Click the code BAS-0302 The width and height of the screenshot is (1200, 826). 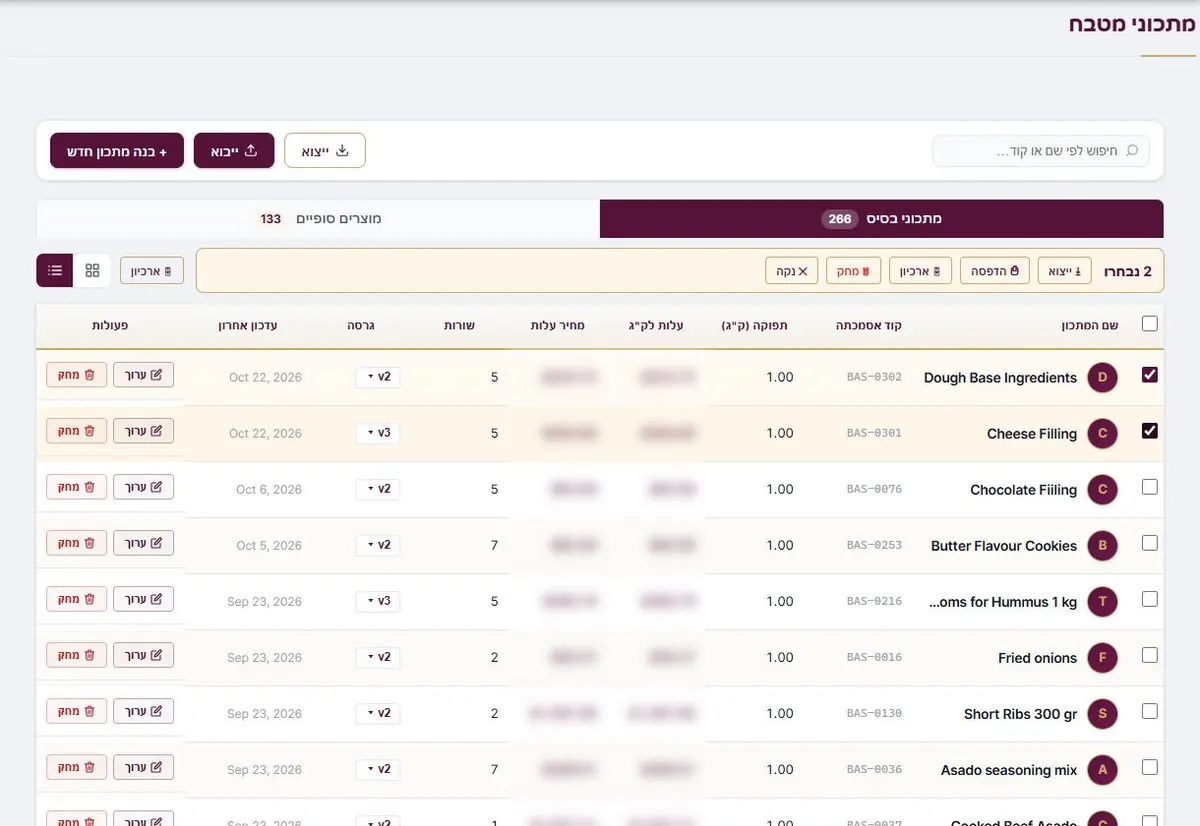point(874,378)
